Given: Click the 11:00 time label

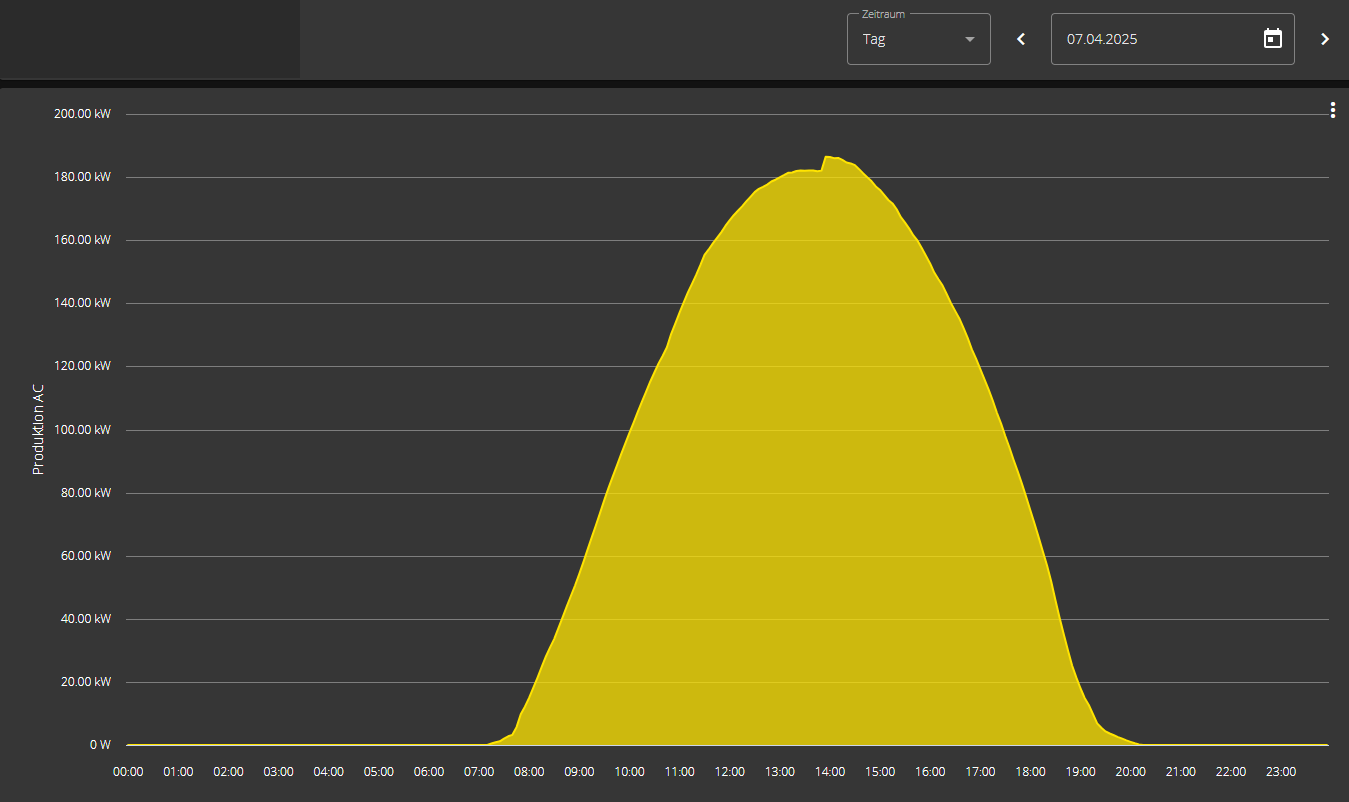Looking at the screenshot, I should click(x=679, y=772).
